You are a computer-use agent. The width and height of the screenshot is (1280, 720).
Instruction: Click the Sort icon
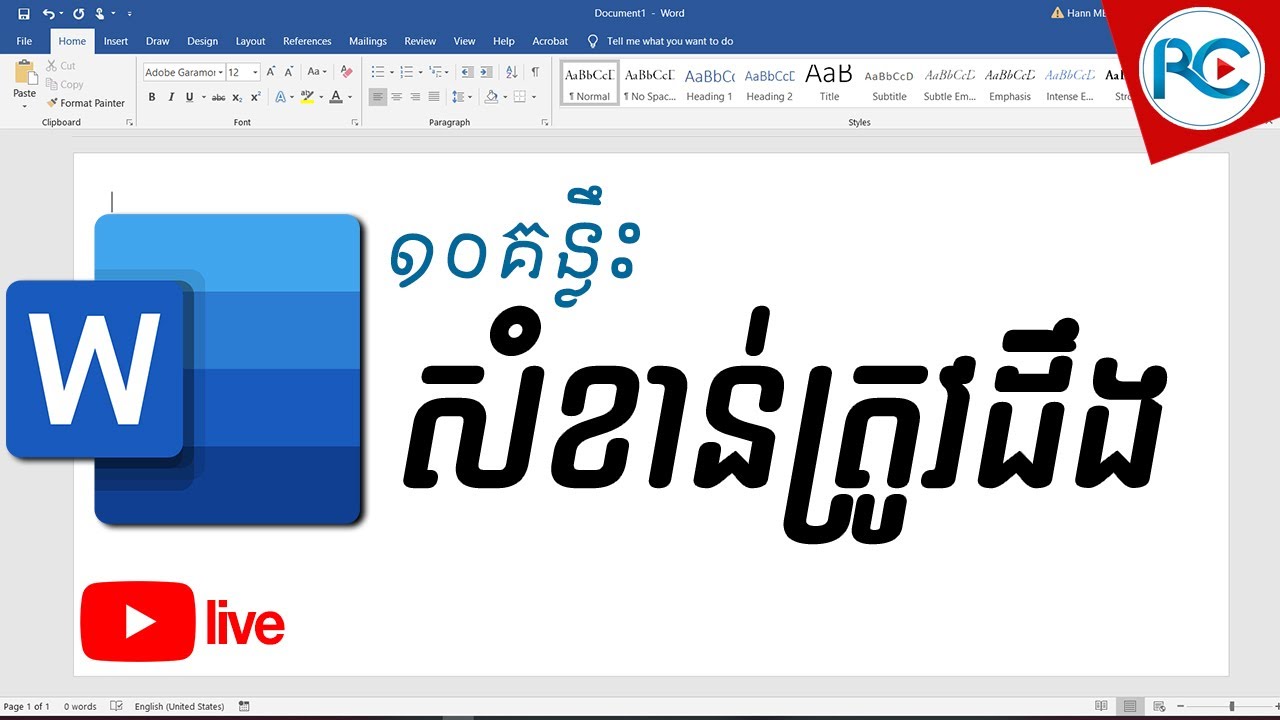click(x=511, y=72)
